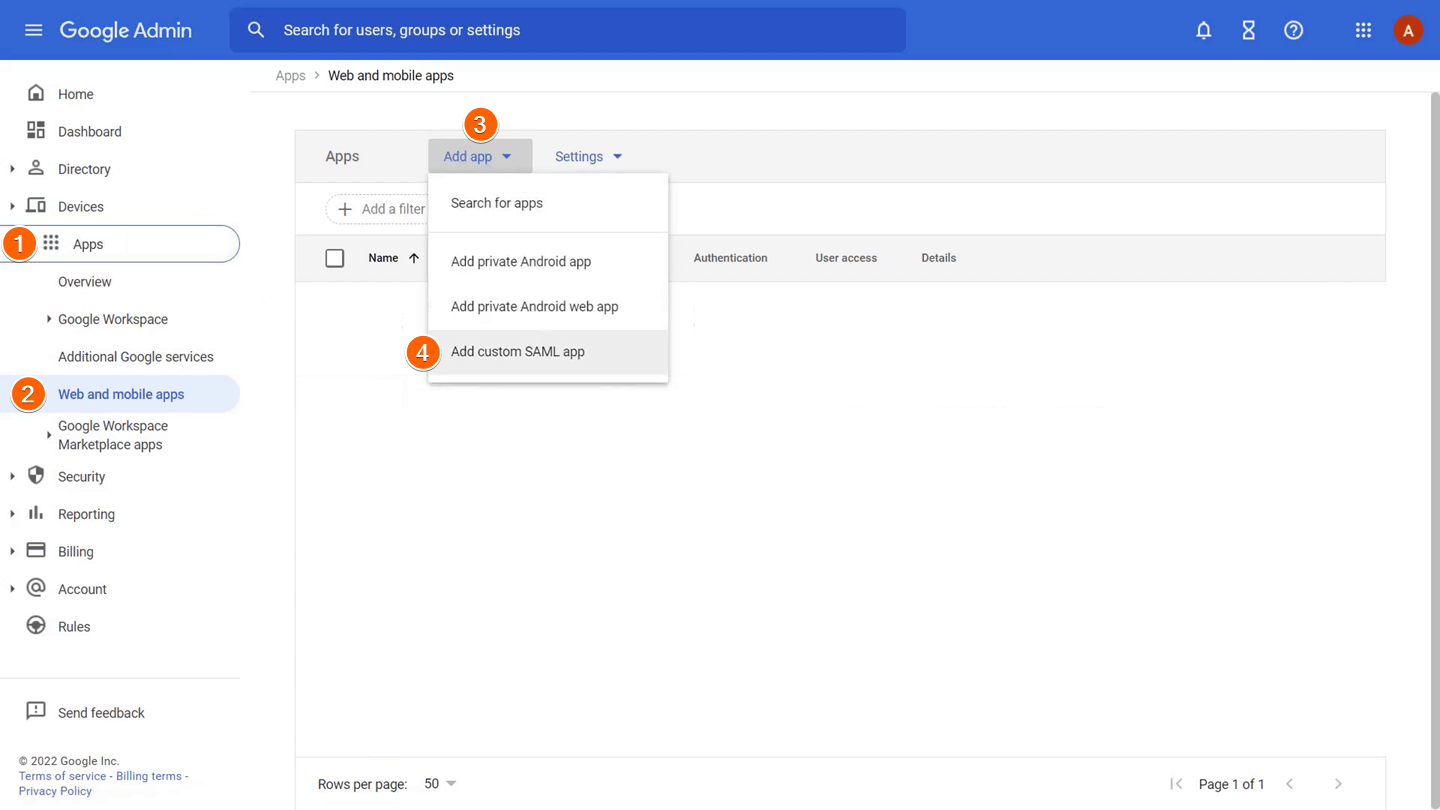Open the main hamburger menu
The height and width of the screenshot is (810, 1440).
click(33, 30)
